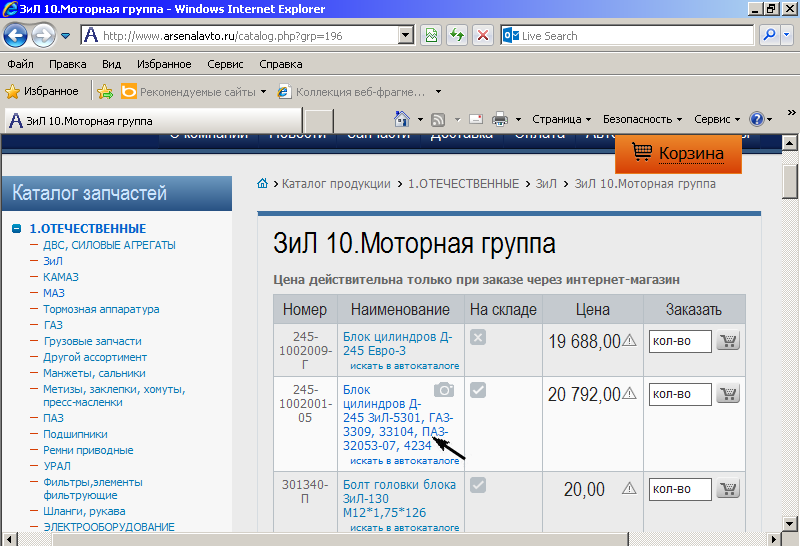
Task: Open the Тормозная аппаратура category
Action: pos(101,309)
